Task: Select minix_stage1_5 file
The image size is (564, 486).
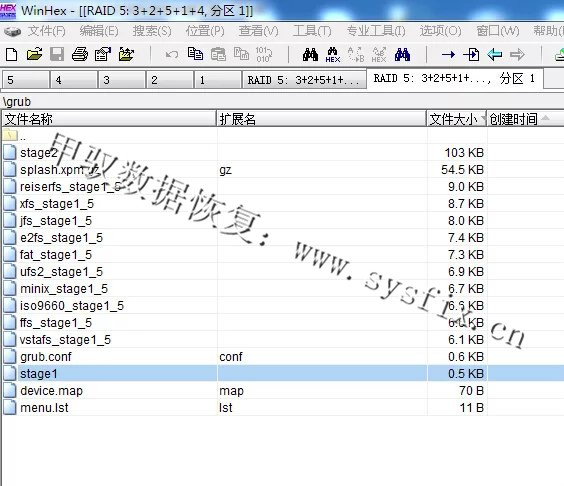Action: coord(64,289)
